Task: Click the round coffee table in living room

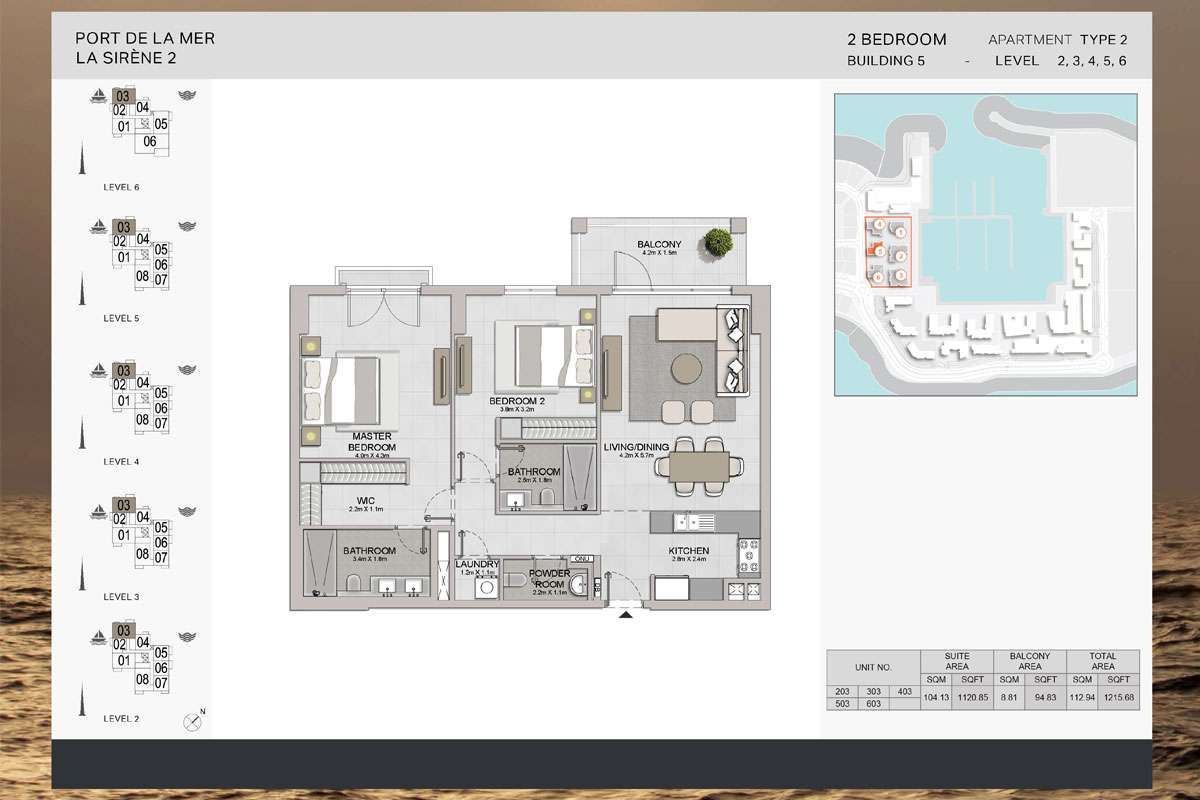Action: [688, 369]
